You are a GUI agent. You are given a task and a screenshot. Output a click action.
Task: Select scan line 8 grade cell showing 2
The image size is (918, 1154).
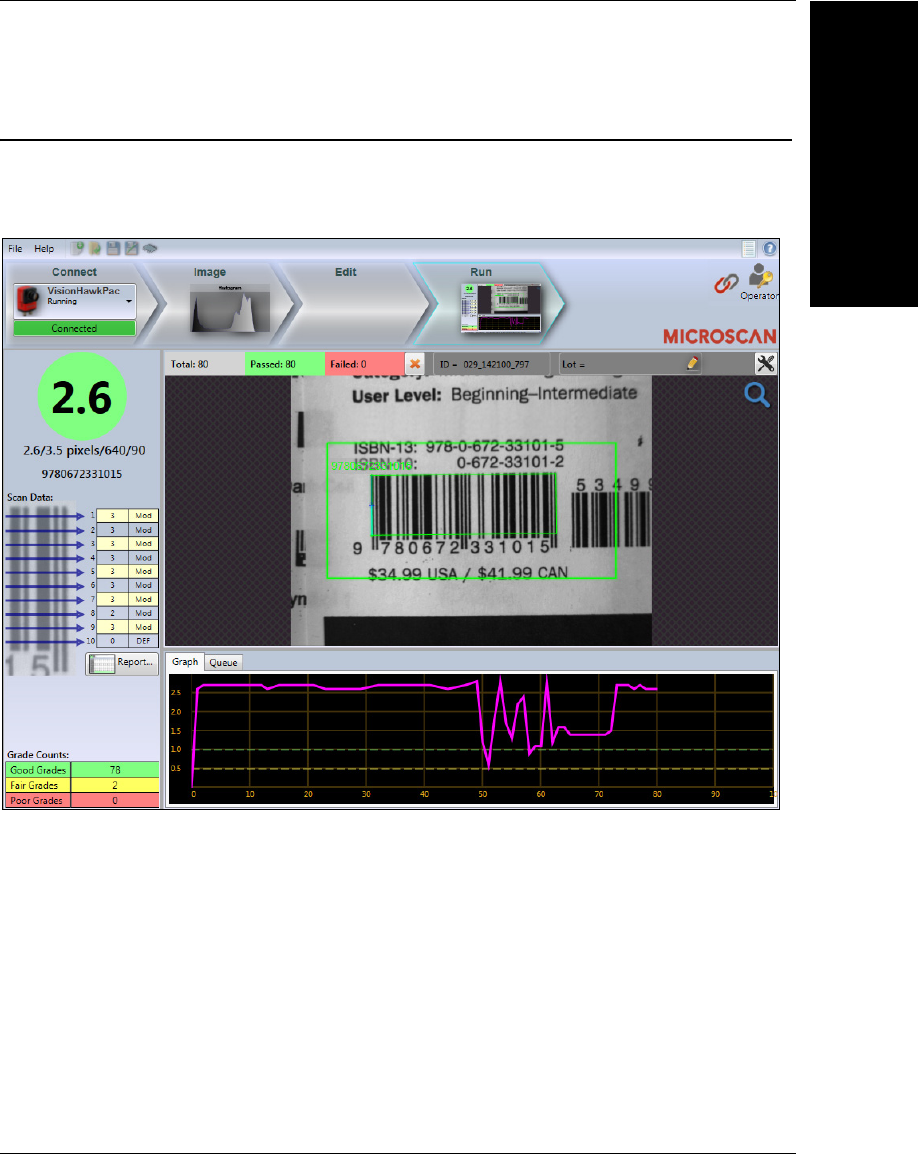pos(113,613)
